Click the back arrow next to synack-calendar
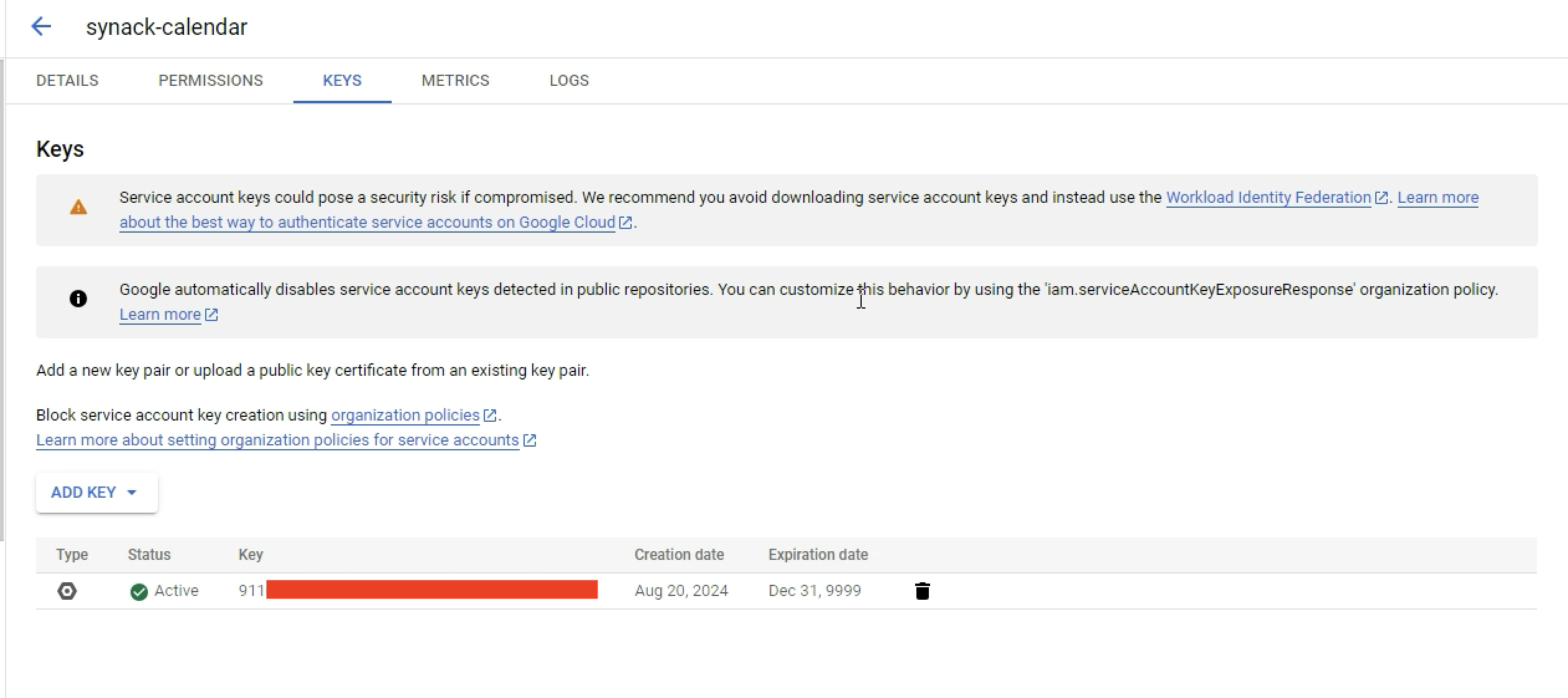 (41, 27)
